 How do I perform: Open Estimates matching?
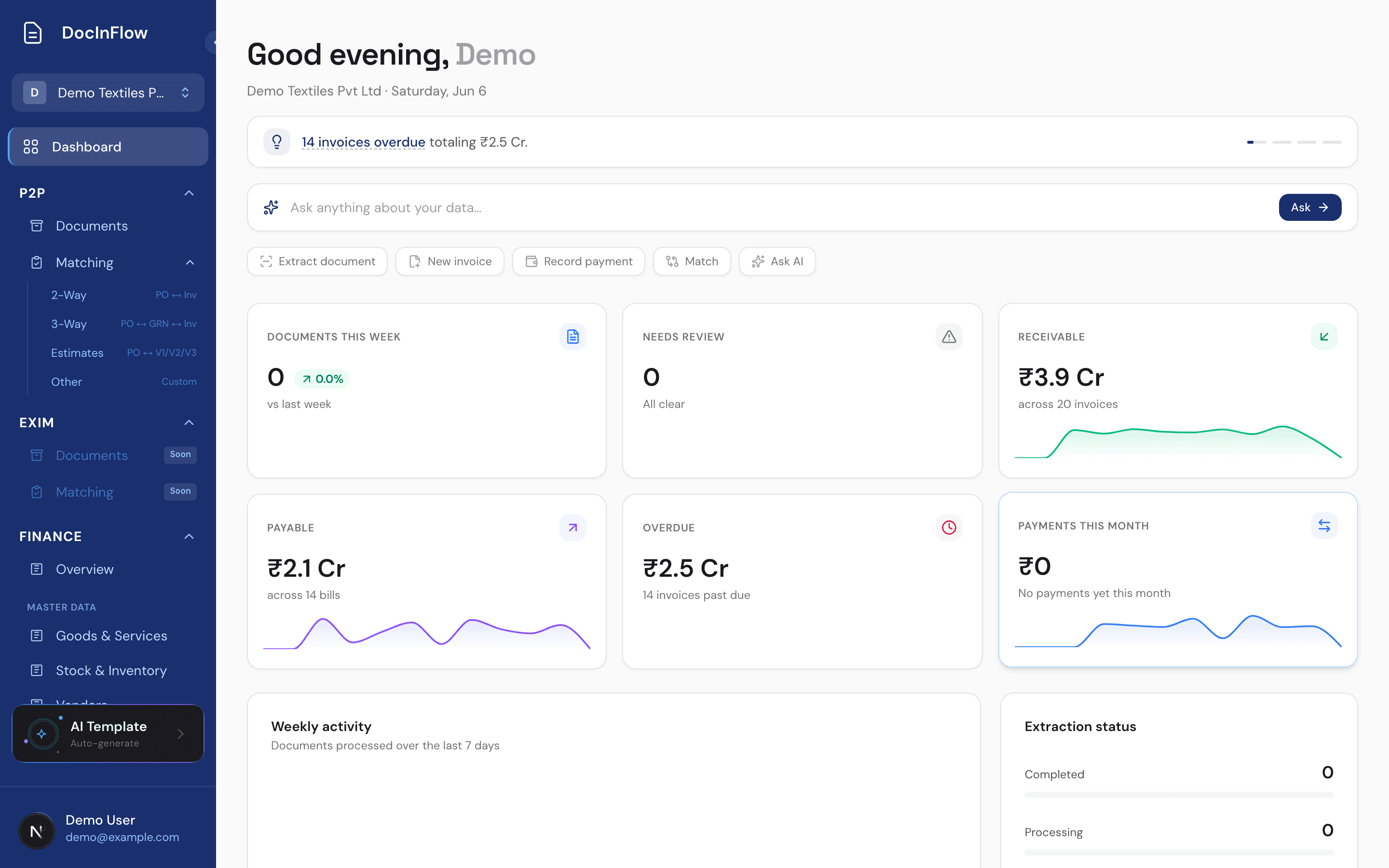pos(123,353)
